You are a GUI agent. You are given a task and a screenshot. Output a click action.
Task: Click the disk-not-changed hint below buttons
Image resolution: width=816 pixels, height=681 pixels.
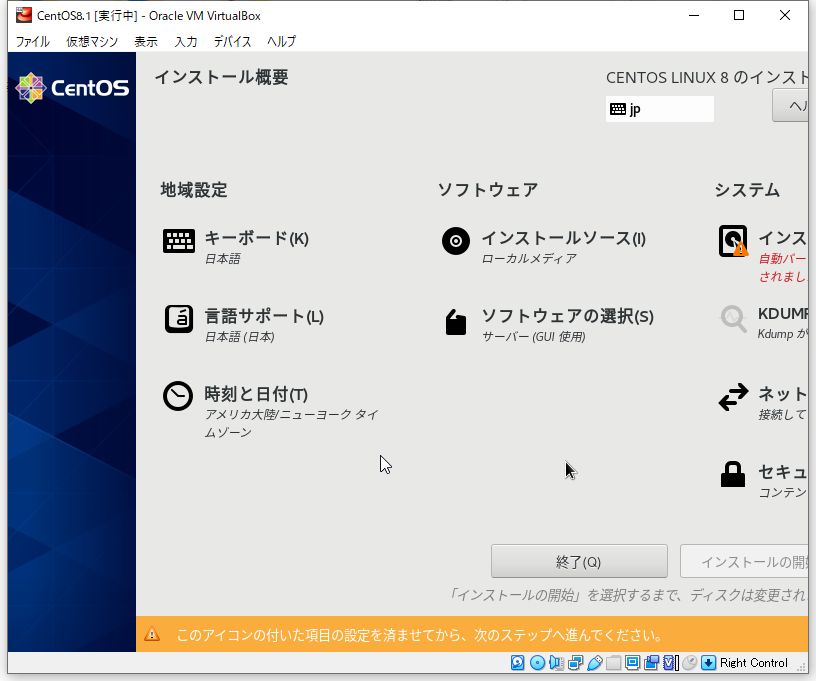[x=628, y=595]
